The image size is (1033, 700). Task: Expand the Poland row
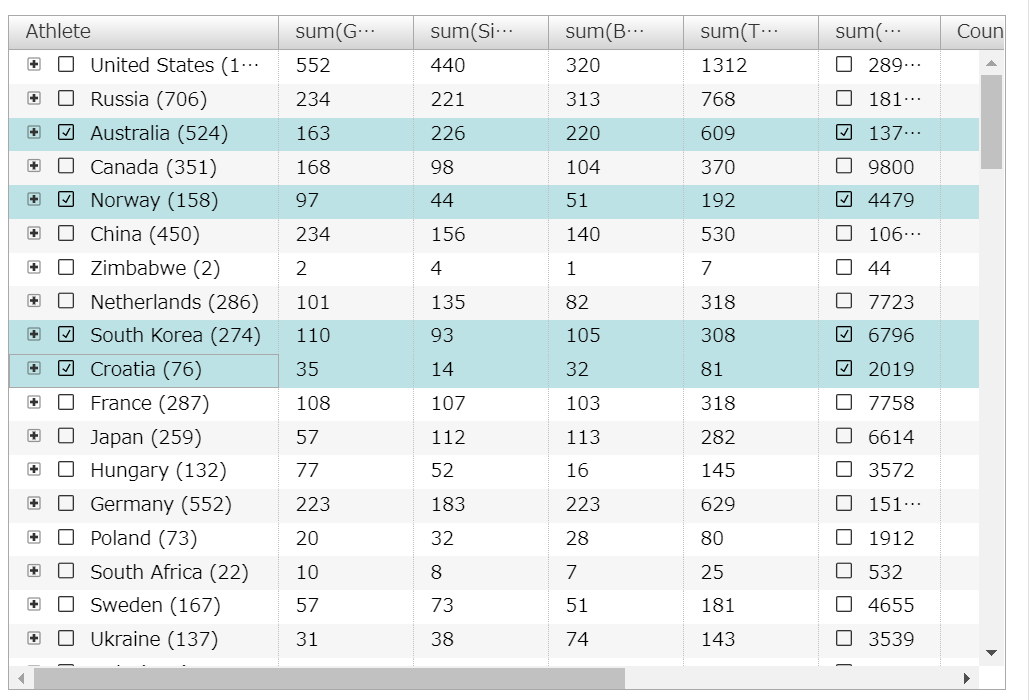[x=35, y=537]
